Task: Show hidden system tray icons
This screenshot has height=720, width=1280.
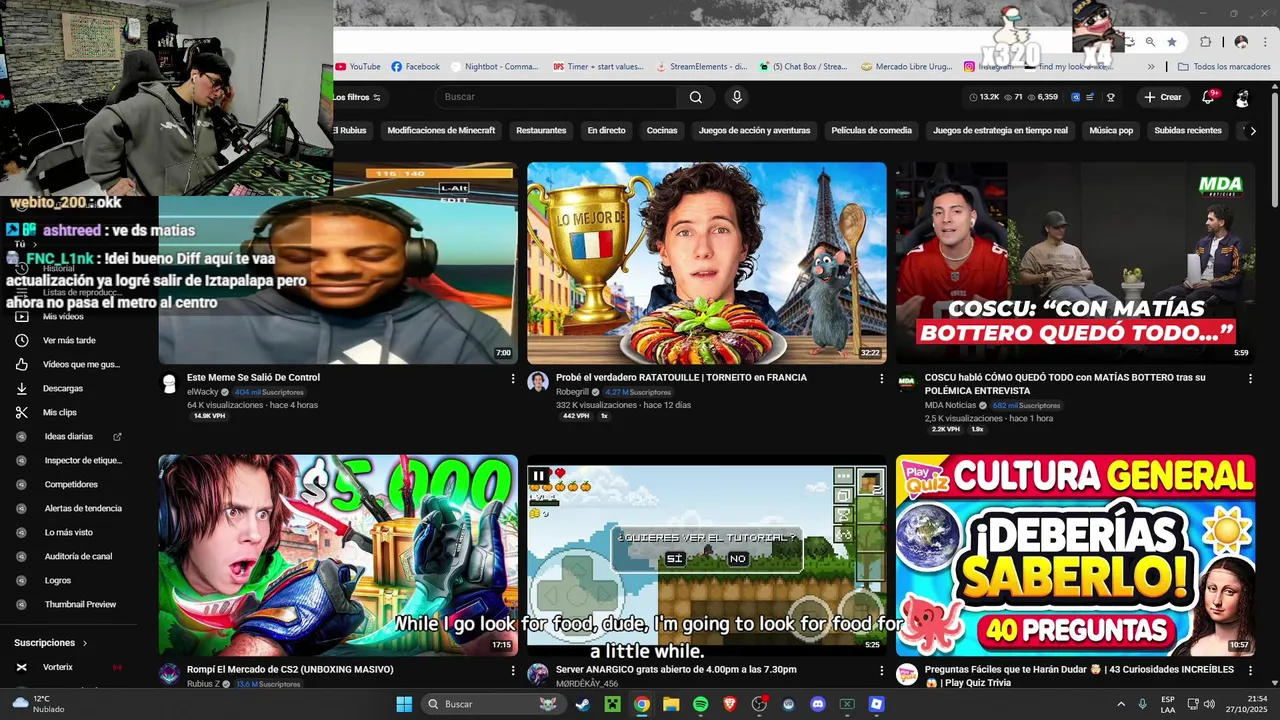Action: [1120, 704]
